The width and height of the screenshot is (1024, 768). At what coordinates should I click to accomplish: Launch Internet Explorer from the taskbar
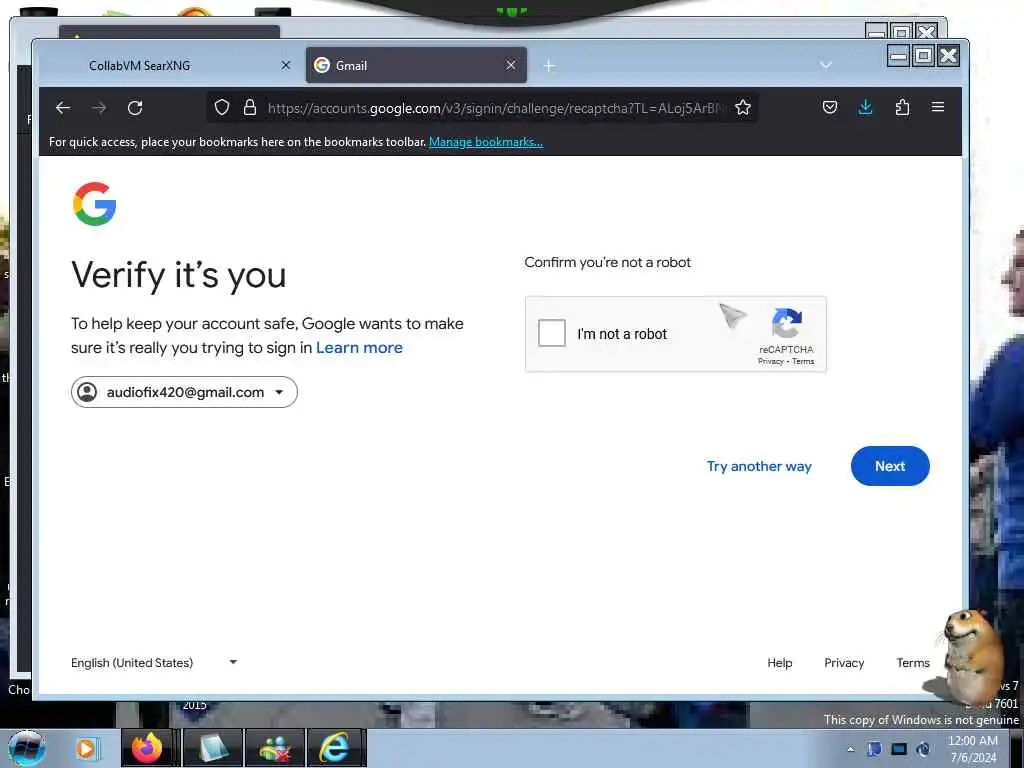click(334, 748)
